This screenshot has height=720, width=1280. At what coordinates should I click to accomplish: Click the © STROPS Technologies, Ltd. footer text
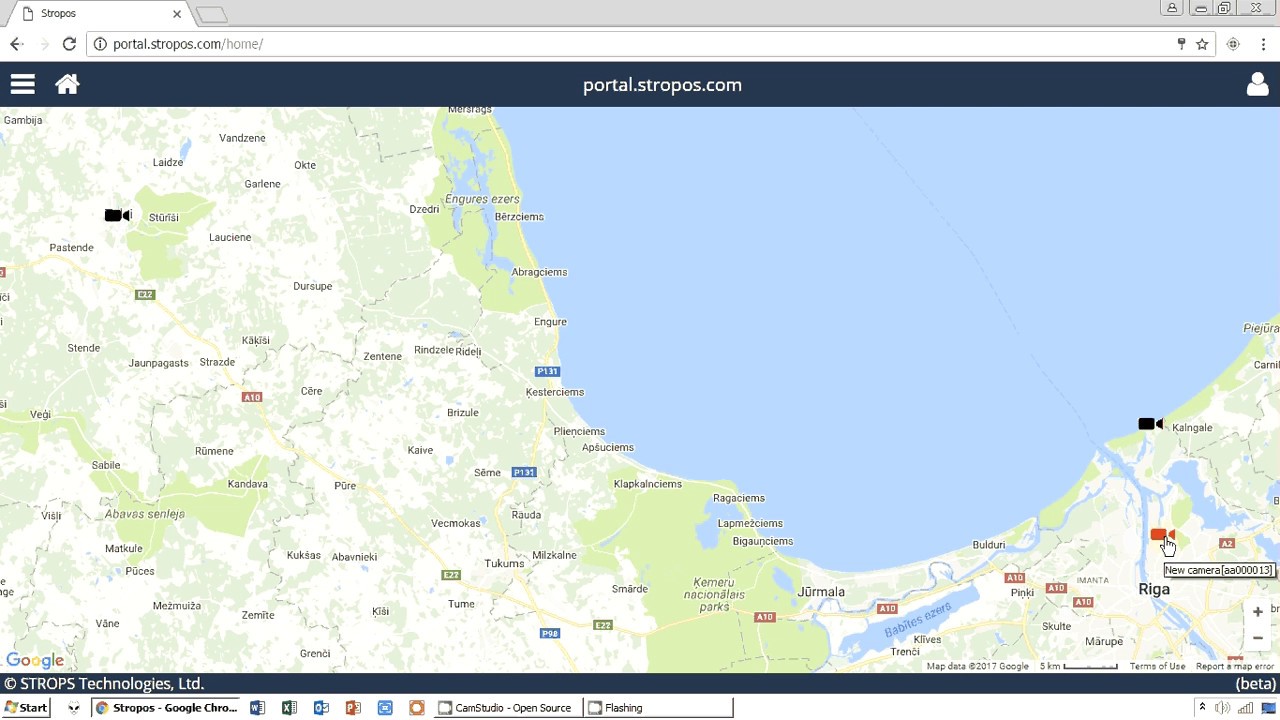[x=104, y=684]
